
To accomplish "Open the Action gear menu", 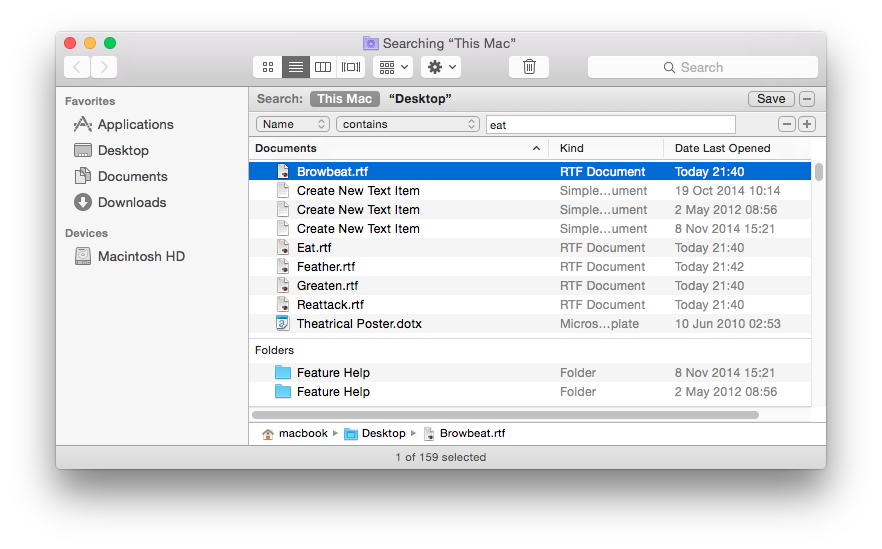I will click(x=441, y=67).
